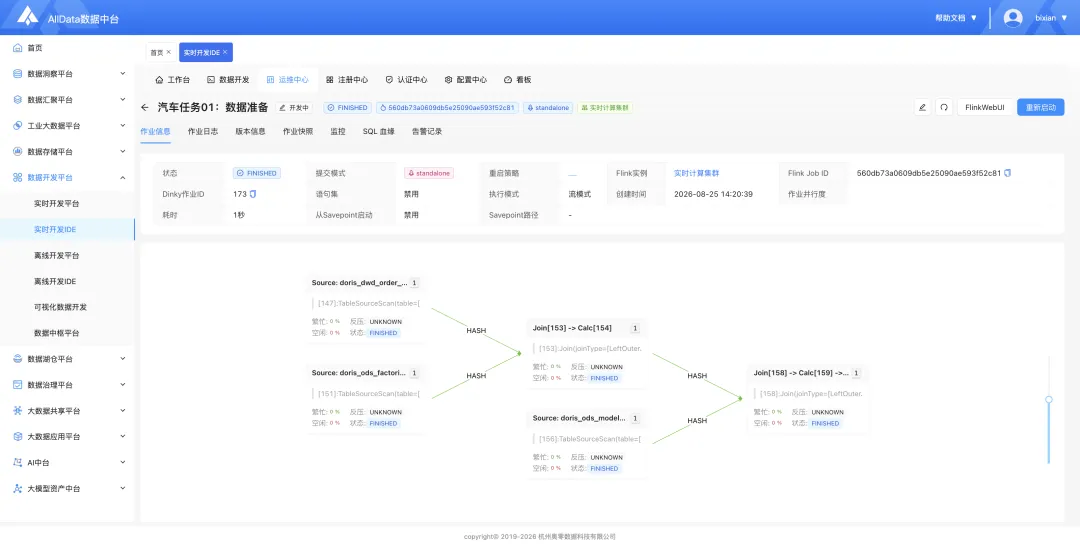Screen dimensions: 1080x548
Task: Switch to 作业快照 tab
Action: click(298, 131)
